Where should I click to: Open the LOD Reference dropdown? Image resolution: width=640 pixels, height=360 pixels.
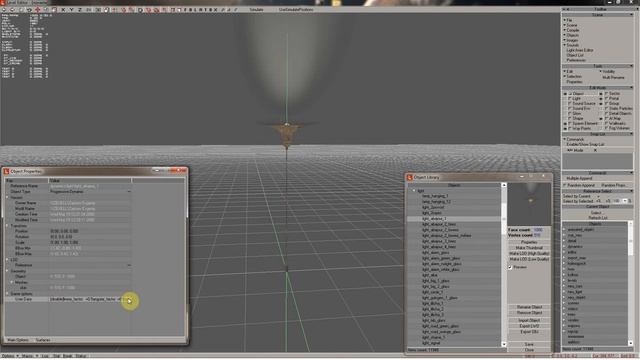click(x=129, y=265)
